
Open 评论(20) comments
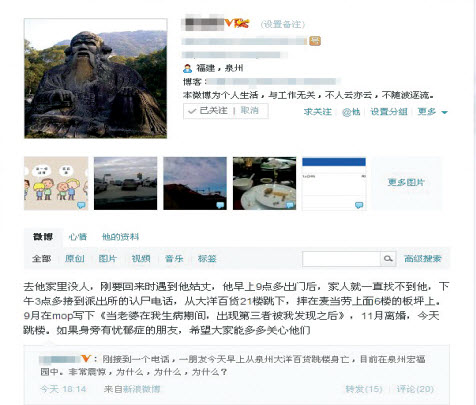point(415,389)
